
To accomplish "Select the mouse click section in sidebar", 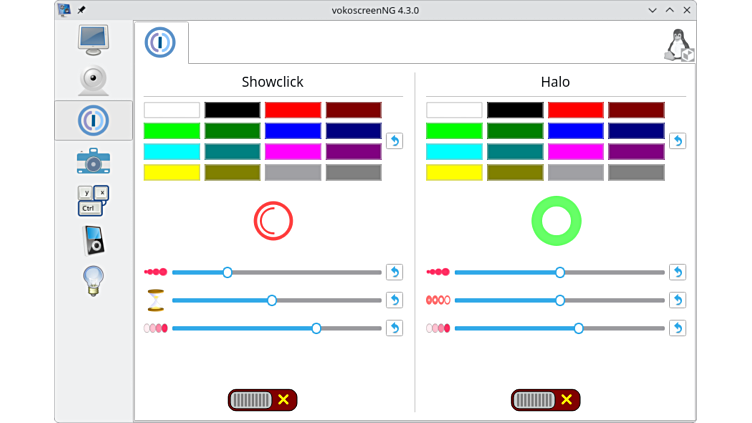I will click(93, 120).
